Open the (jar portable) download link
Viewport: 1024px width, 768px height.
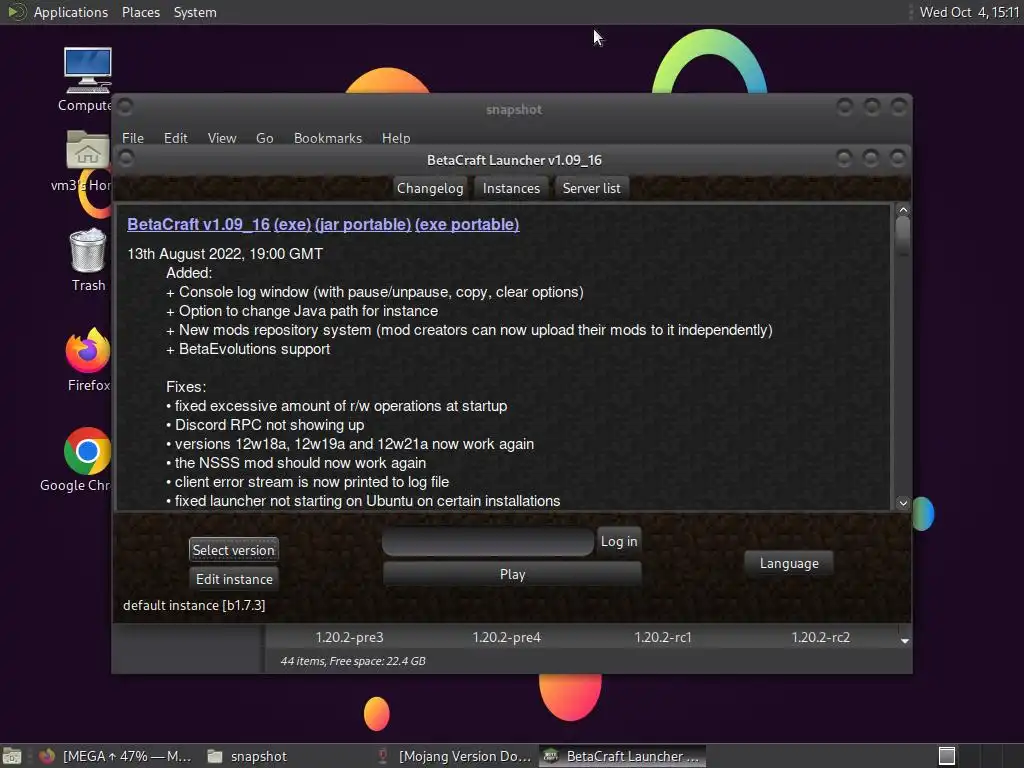click(x=363, y=225)
